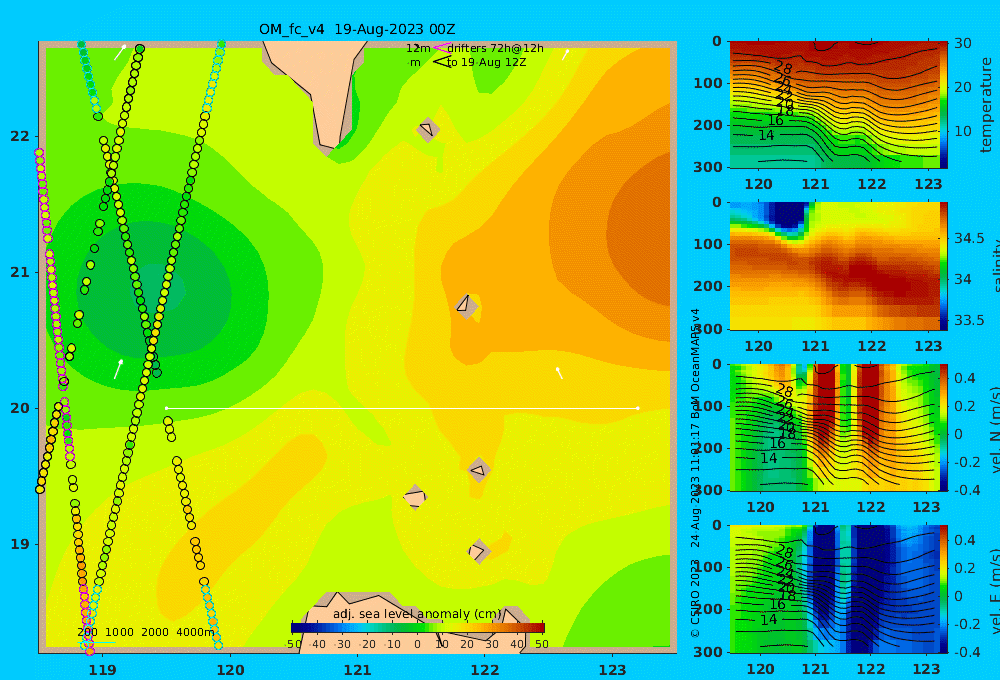1000x680 pixels.
Task: Click the black triangle legend symbol
Action: pyautogui.click(x=441, y=62)
